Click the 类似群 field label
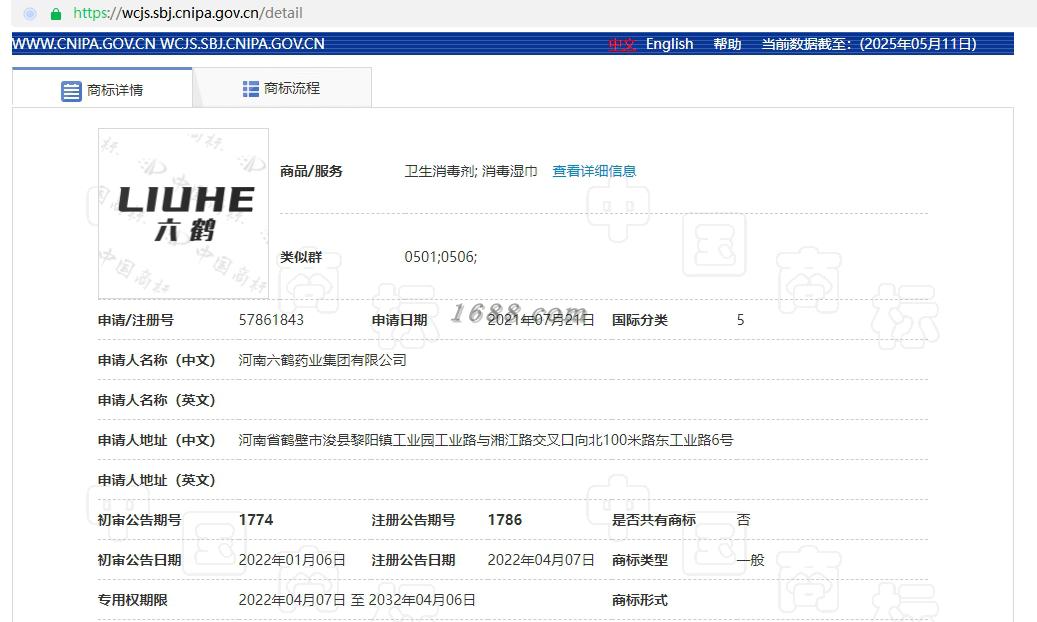Image resolution: width=1037 pixels, height=622 pixels. (x=301, y=257)
